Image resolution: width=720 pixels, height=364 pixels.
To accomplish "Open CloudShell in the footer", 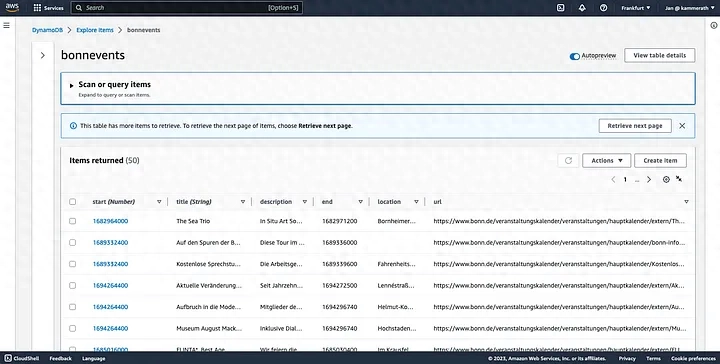I will tap(22, 358).
